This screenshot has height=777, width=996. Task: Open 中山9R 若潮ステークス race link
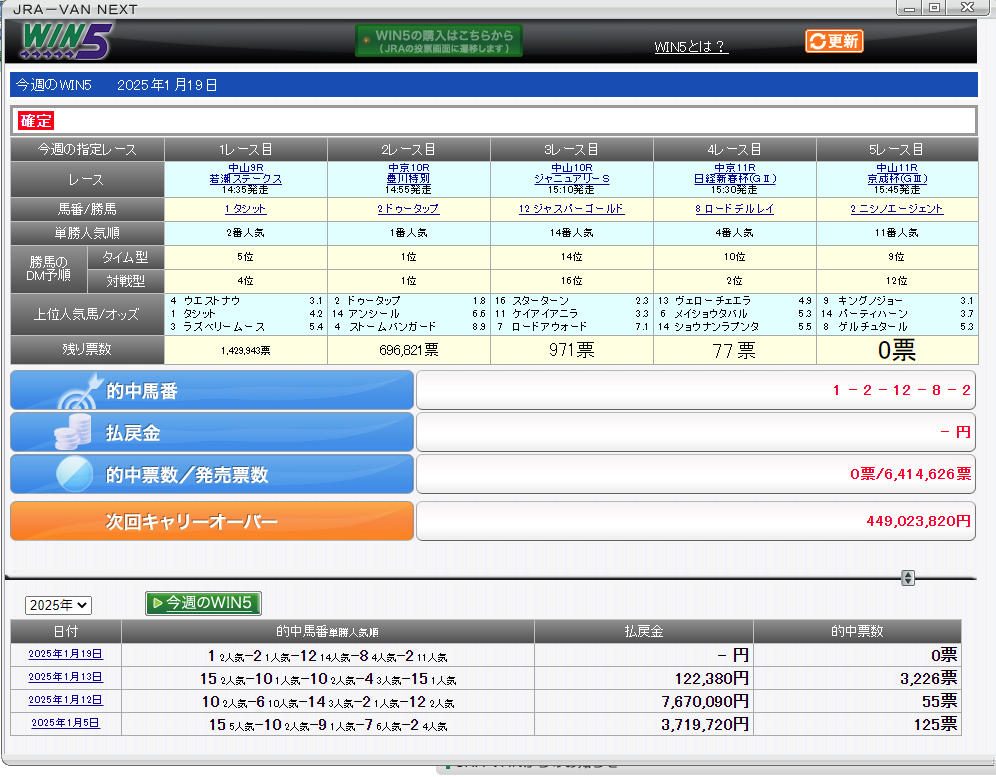(246, 174)
